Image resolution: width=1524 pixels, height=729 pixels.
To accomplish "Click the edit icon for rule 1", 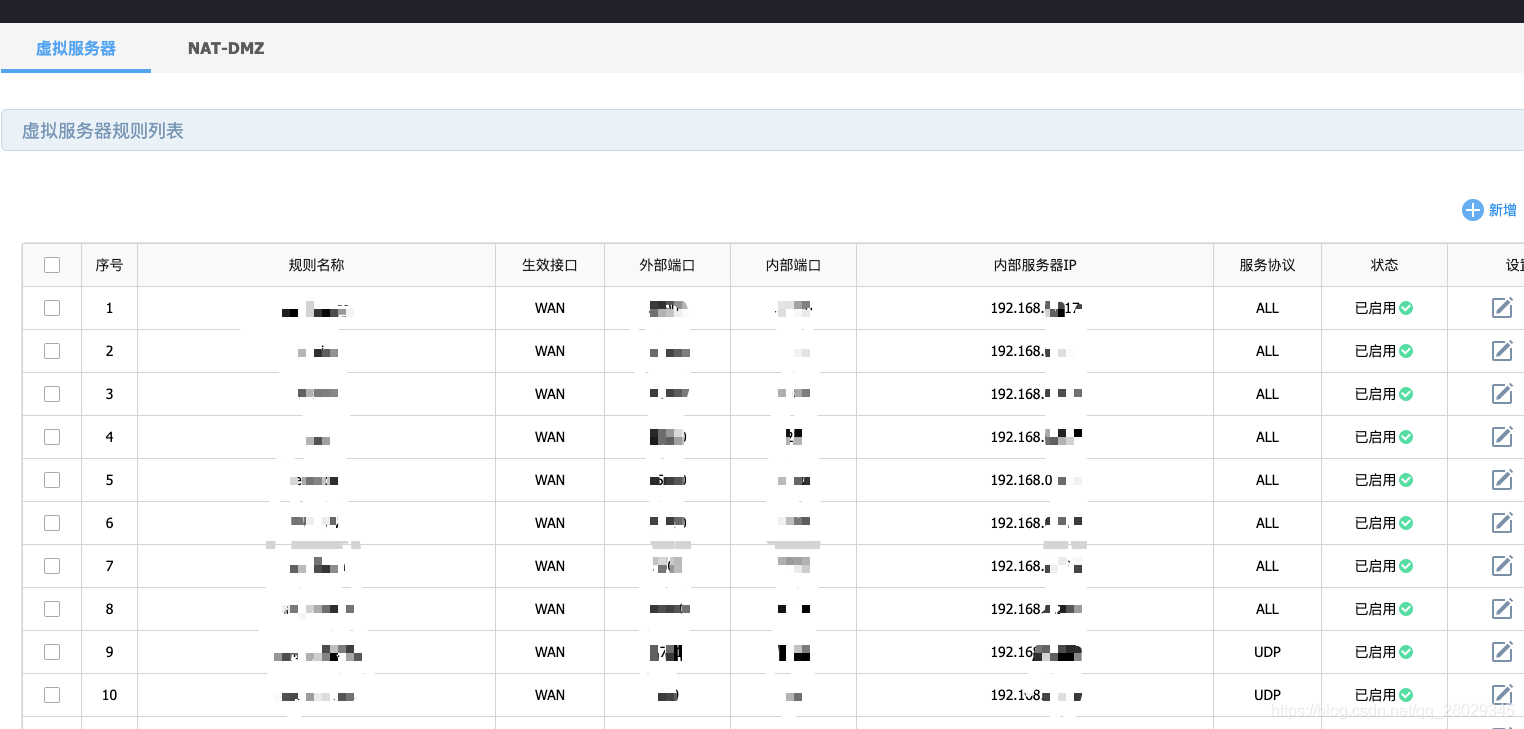I will (1501, 308).
